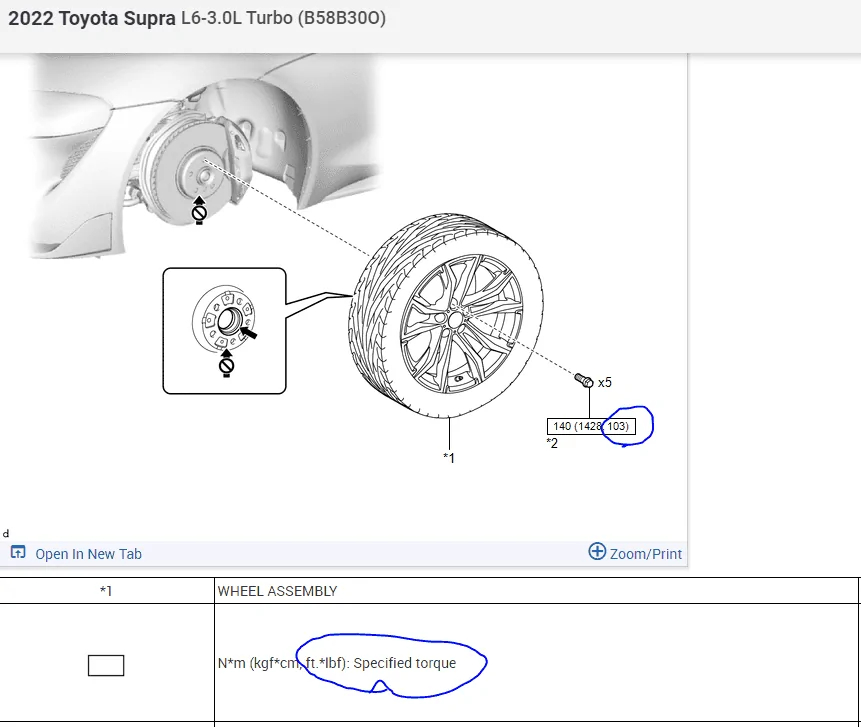
Task: Click the empty rectangle torque legend symbol
Action: (x=106, y=666)
